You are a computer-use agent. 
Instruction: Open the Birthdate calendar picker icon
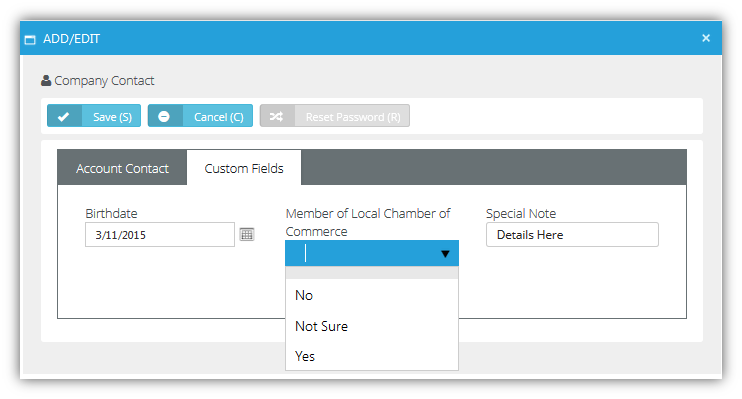coord(247,234)
